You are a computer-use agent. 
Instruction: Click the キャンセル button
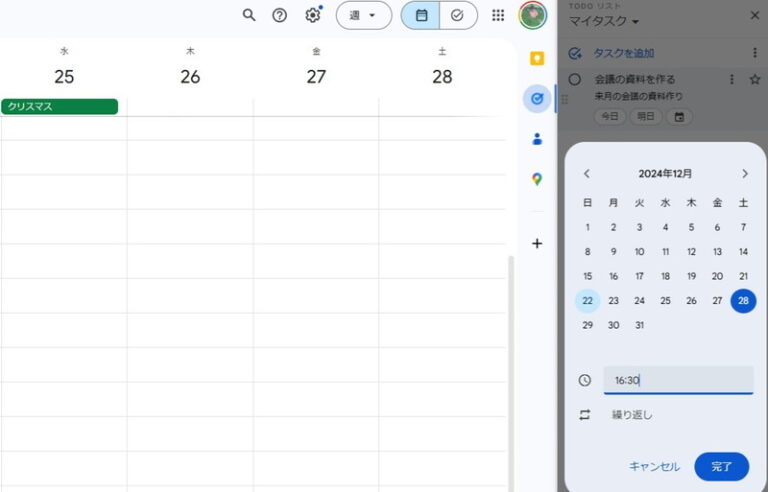[654, 466]
